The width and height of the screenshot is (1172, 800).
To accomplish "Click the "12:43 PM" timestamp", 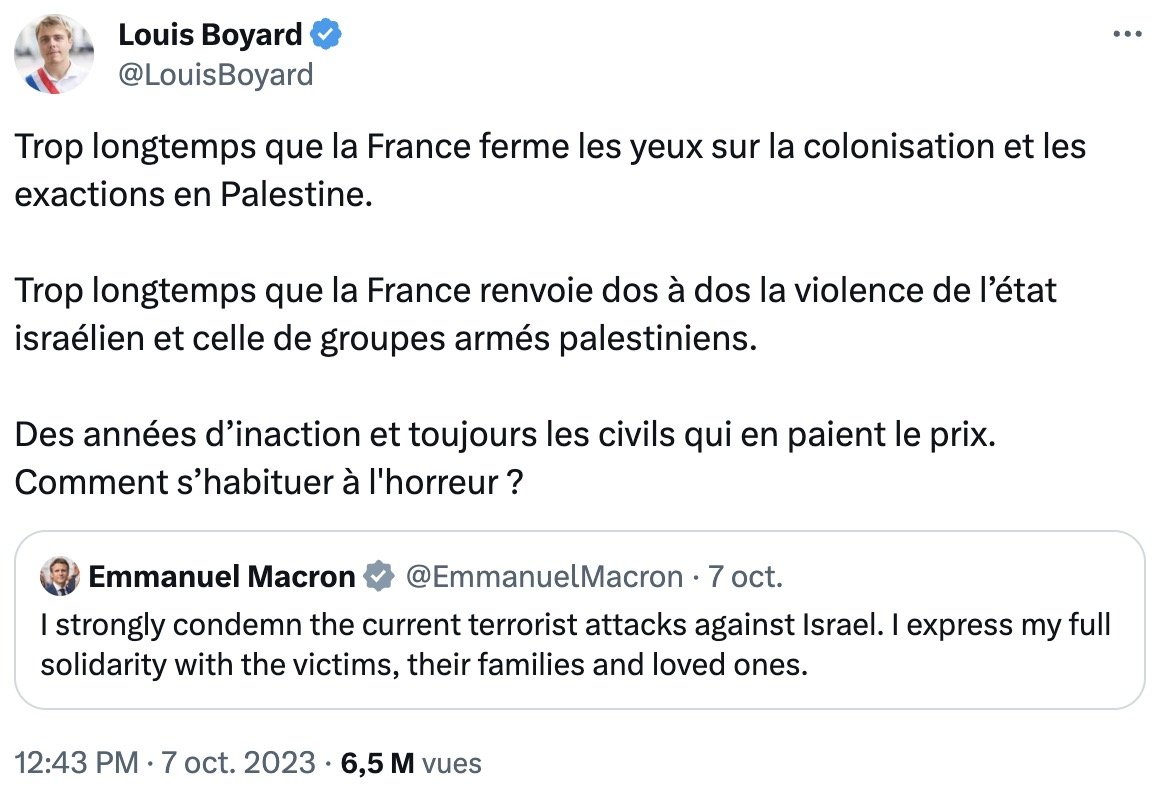I will (x=76, y=764).
